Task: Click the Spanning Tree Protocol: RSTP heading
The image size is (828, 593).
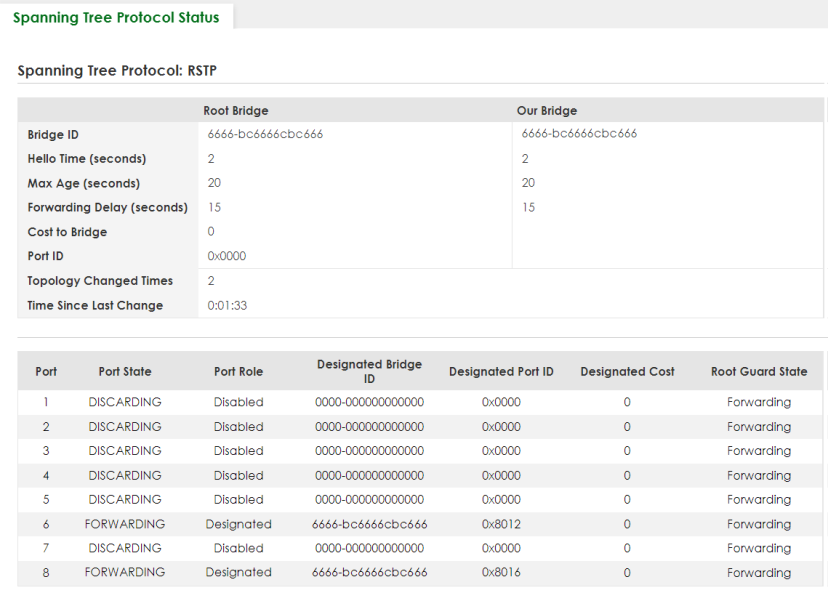Action: tap(117, 71)
